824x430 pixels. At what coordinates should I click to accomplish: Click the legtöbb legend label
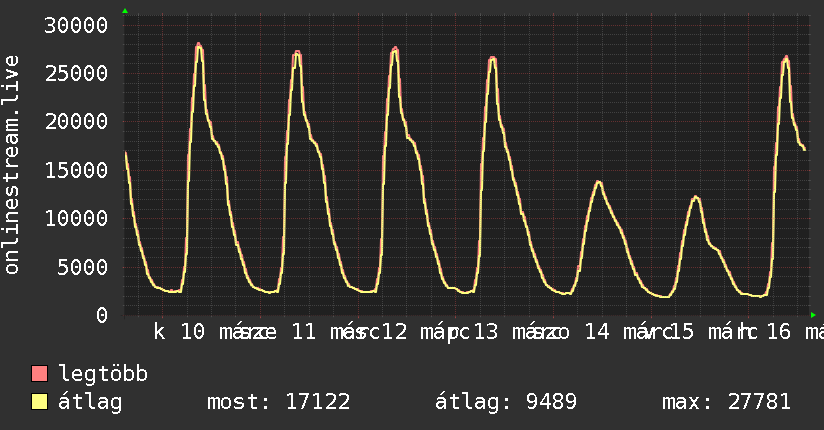click(x=103, y=373)
